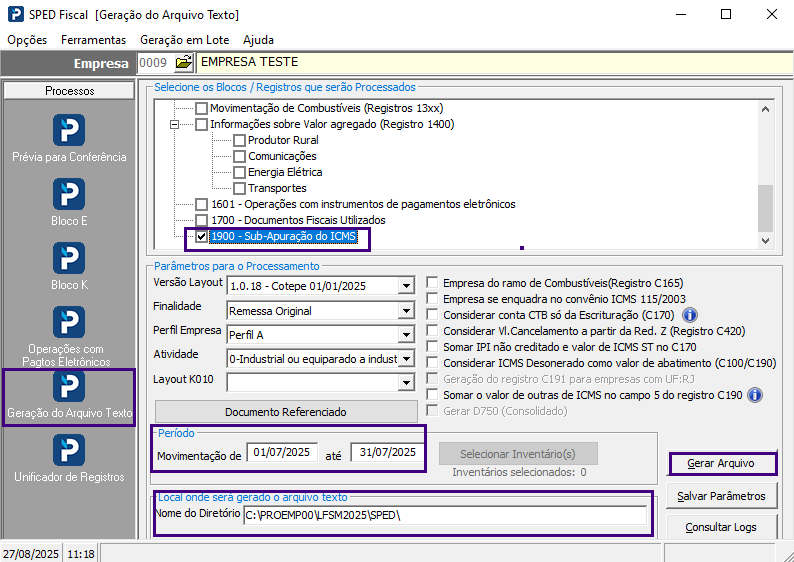Show info icon for Considerar conta CTB
The image size is (794, 562).
tap(690, 315)
